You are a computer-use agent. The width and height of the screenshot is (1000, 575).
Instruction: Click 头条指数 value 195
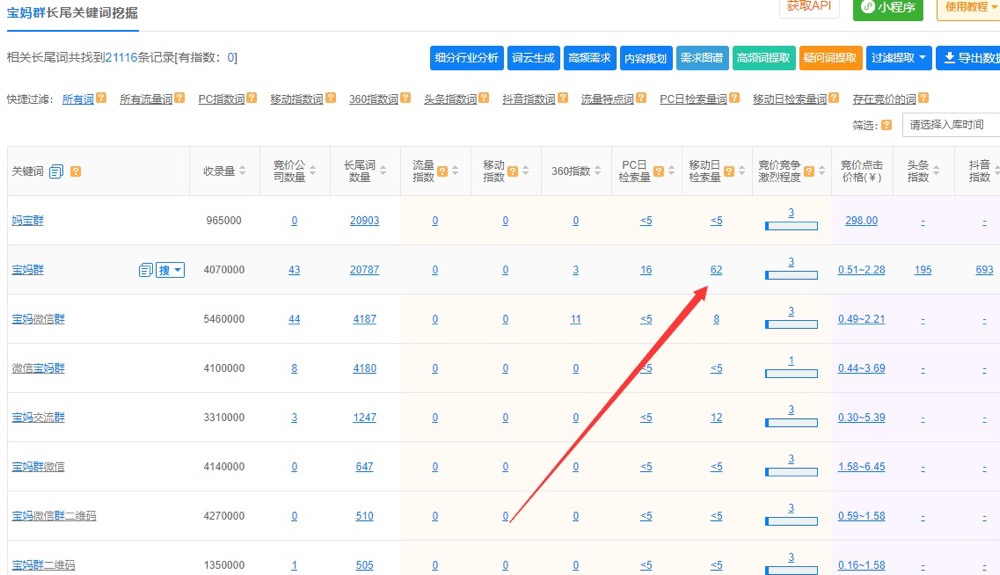(x=923, y=270)
